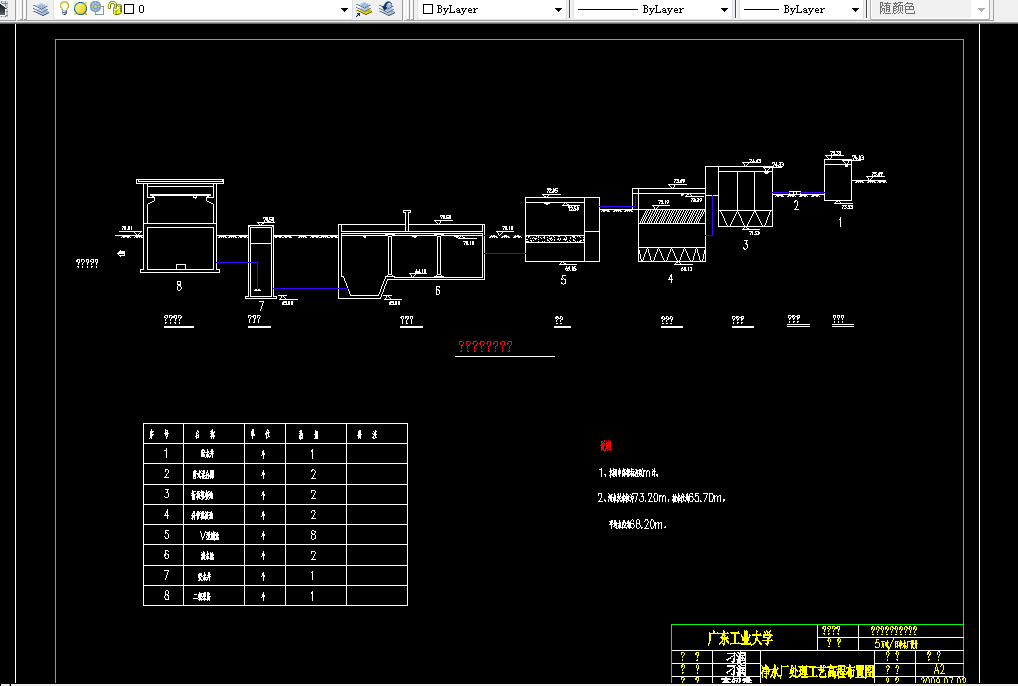Open the ByLayer color dropdown arrow
This screenshot has width=1018, height=686.
click(558, 10)
